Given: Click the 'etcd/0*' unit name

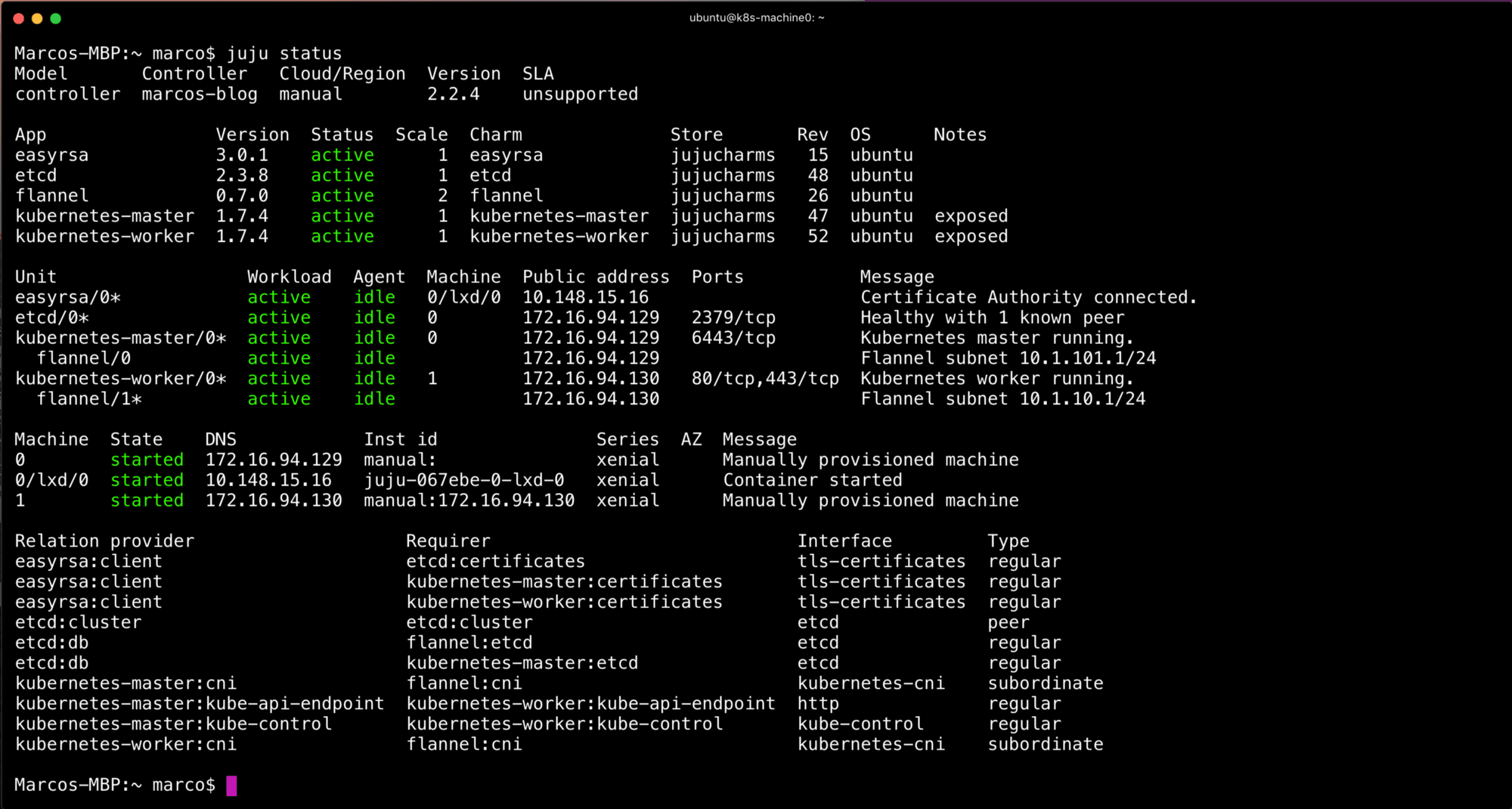Looking at the screenshot, I should click(x=52, y=318).
